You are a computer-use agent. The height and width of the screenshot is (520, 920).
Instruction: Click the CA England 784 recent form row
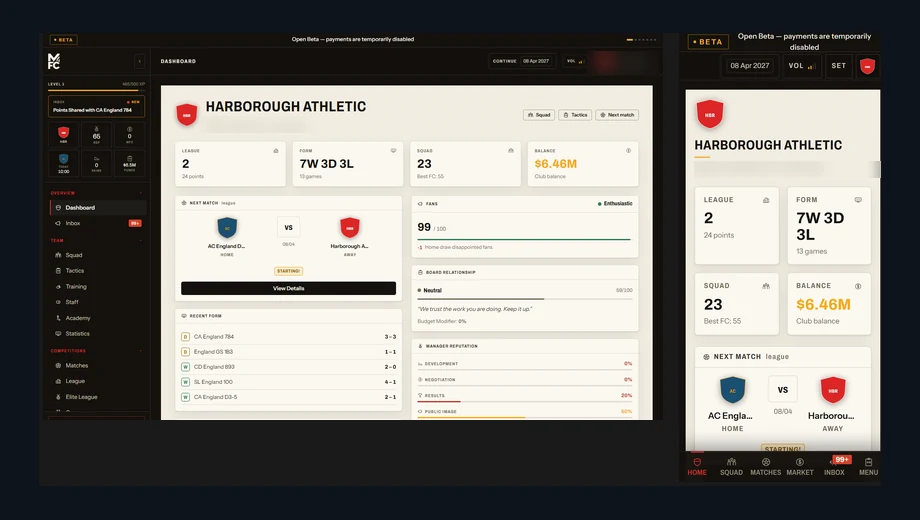coord(288,336)
